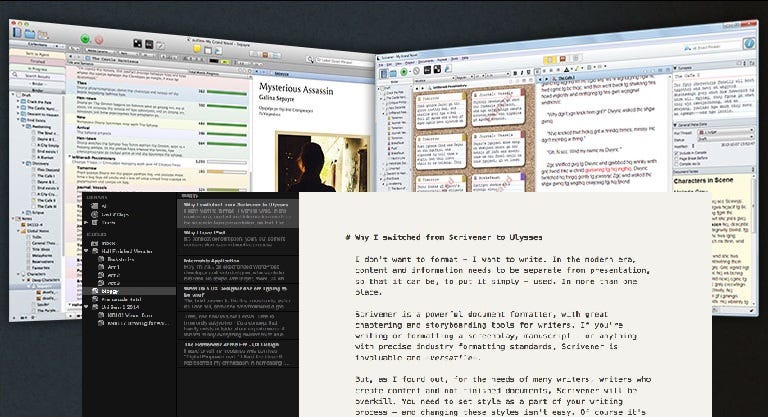Image resolution: width=768 pixels, height=417 pixels.
Task: Open the Label dropdown in Windows Scrivener inspector
Action: 726,132
